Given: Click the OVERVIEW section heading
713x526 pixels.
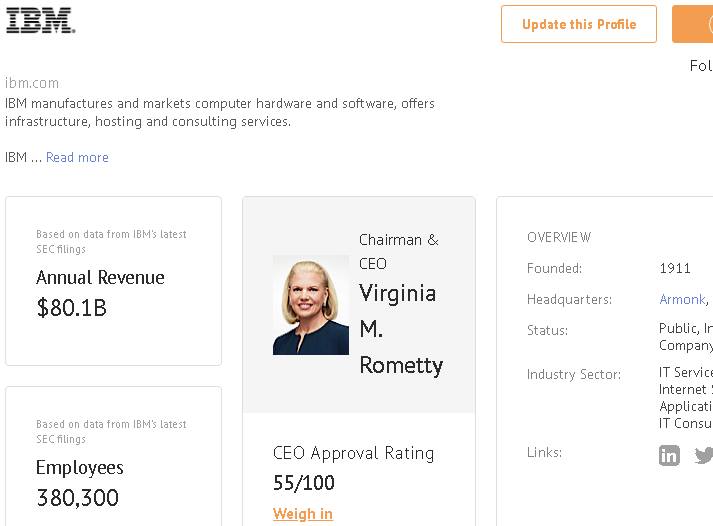Looking at the screenshot, I should click(559, 237).
